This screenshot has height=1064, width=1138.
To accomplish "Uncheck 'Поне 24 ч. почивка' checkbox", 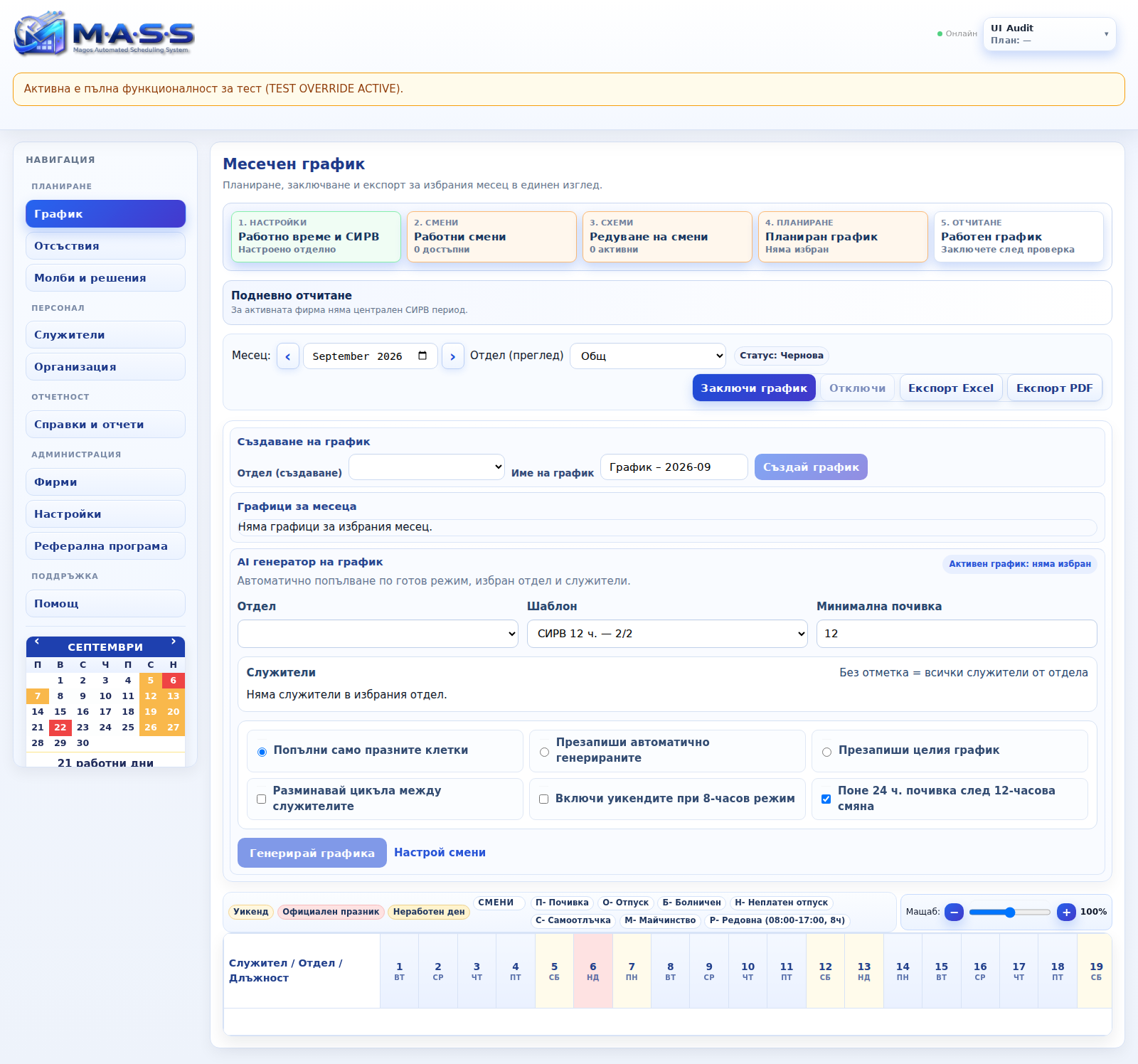I will (x=826, y=799).
